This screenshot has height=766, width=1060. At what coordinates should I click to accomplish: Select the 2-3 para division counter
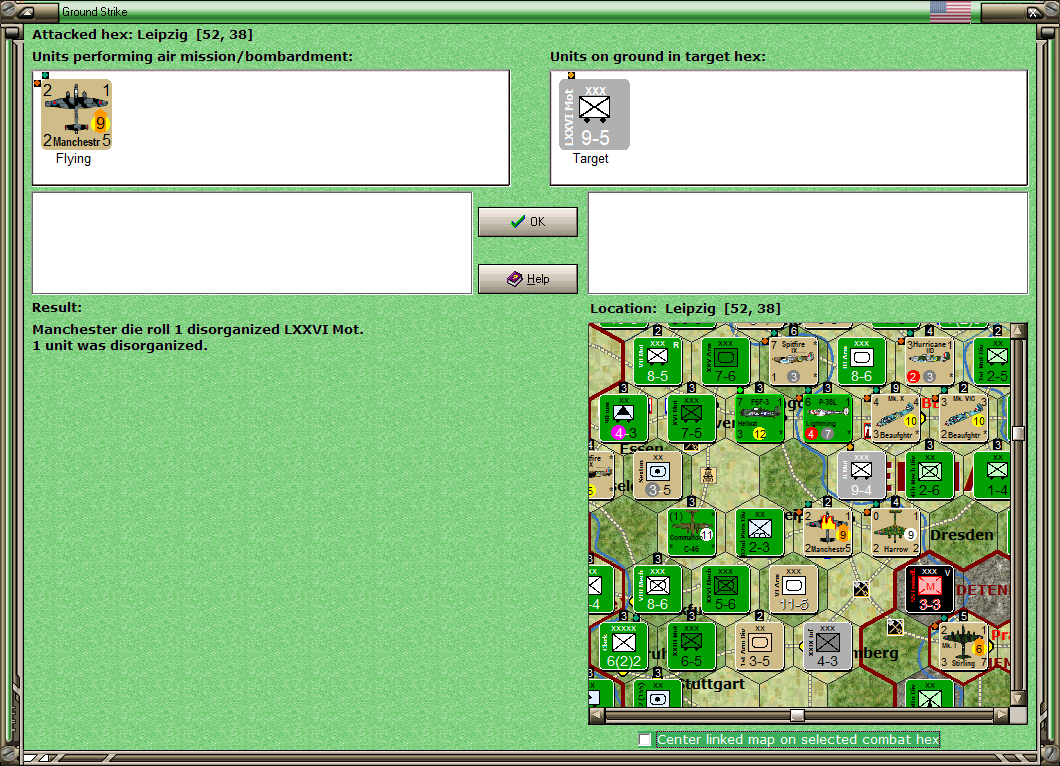pyautogui.click(x=760, y=531)
